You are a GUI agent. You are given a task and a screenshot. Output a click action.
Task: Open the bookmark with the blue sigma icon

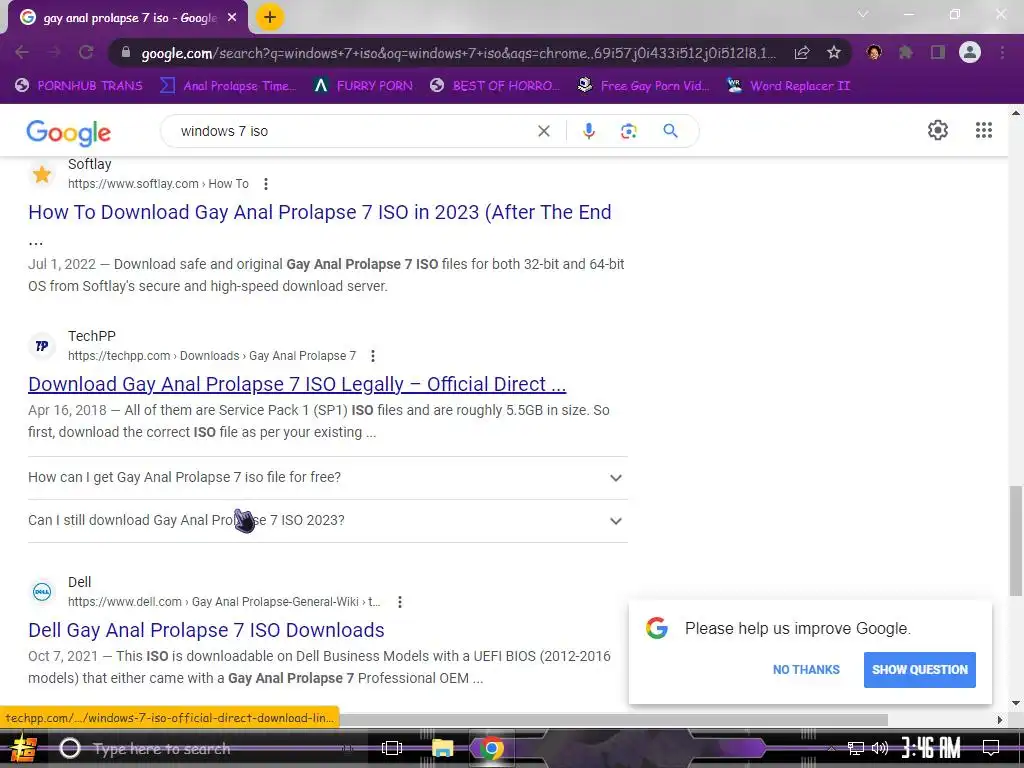(x=228, y=86)
